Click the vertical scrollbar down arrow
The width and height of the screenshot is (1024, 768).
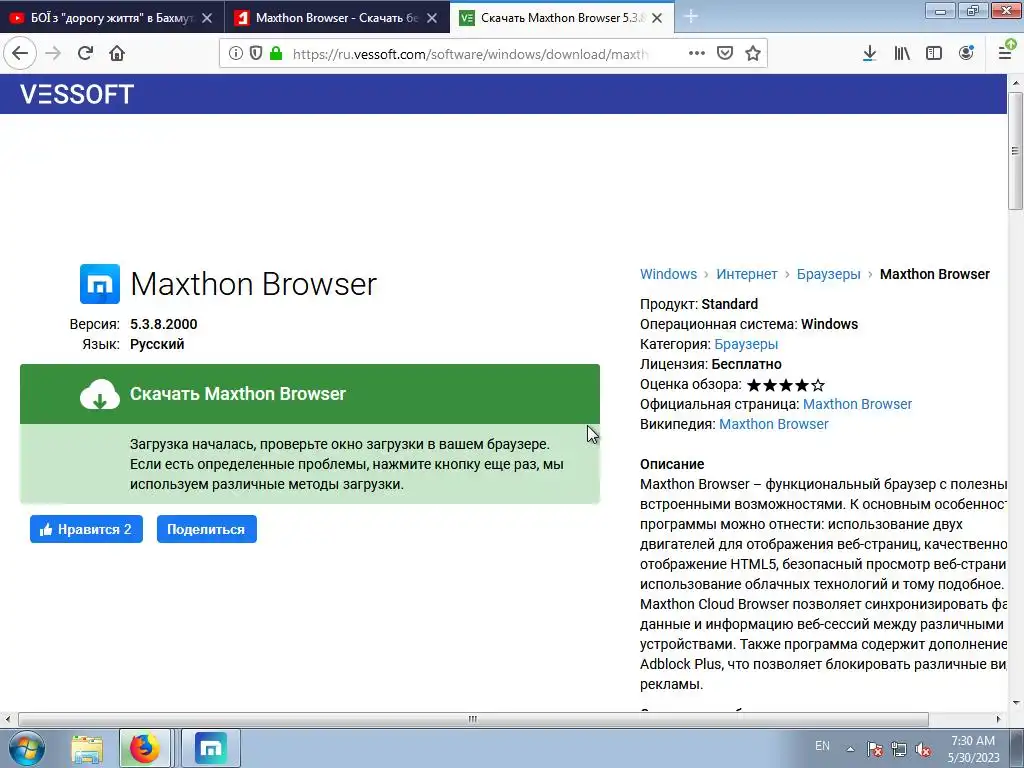click(1015, 703)
